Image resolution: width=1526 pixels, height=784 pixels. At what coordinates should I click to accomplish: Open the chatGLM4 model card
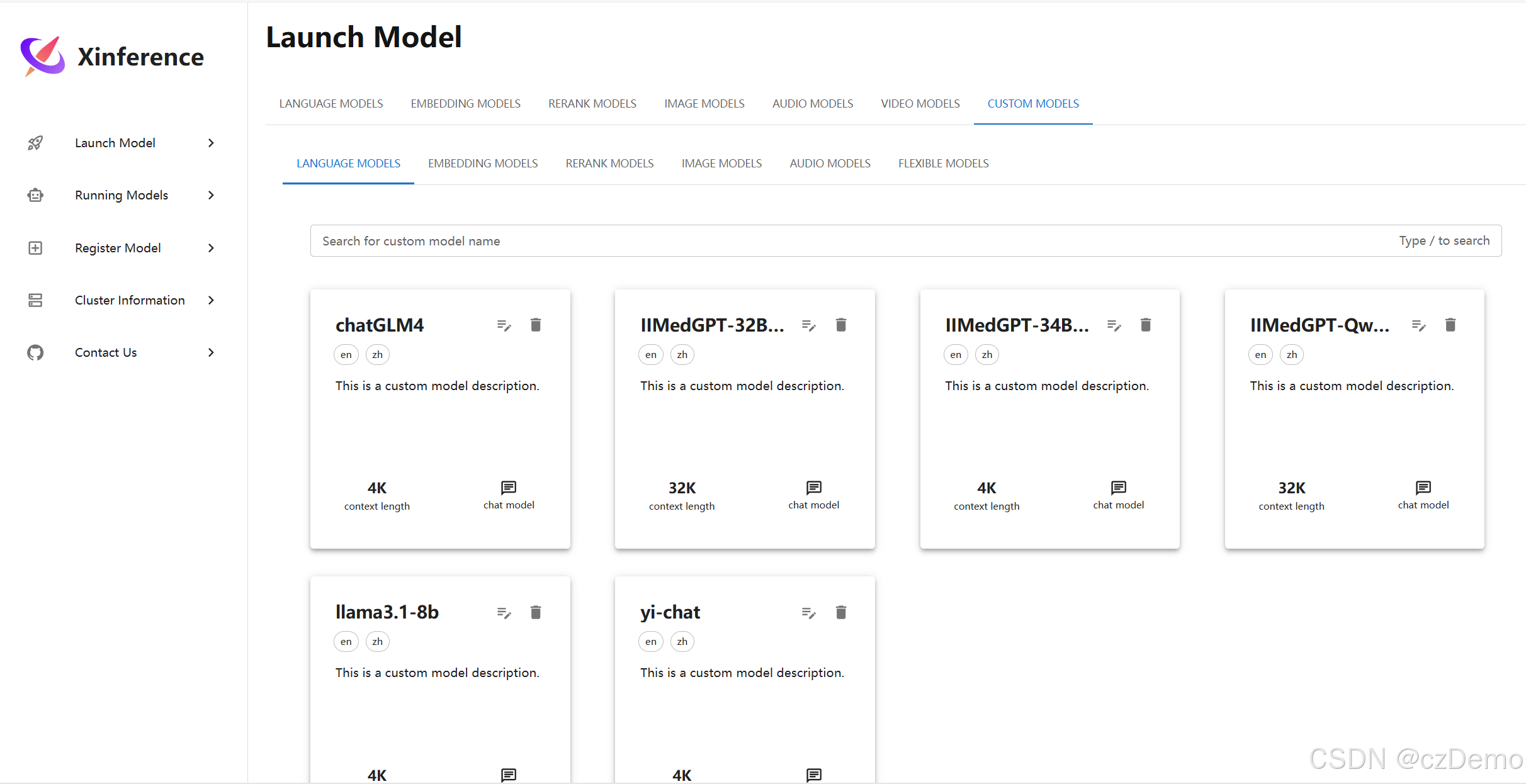coord(440,419)
